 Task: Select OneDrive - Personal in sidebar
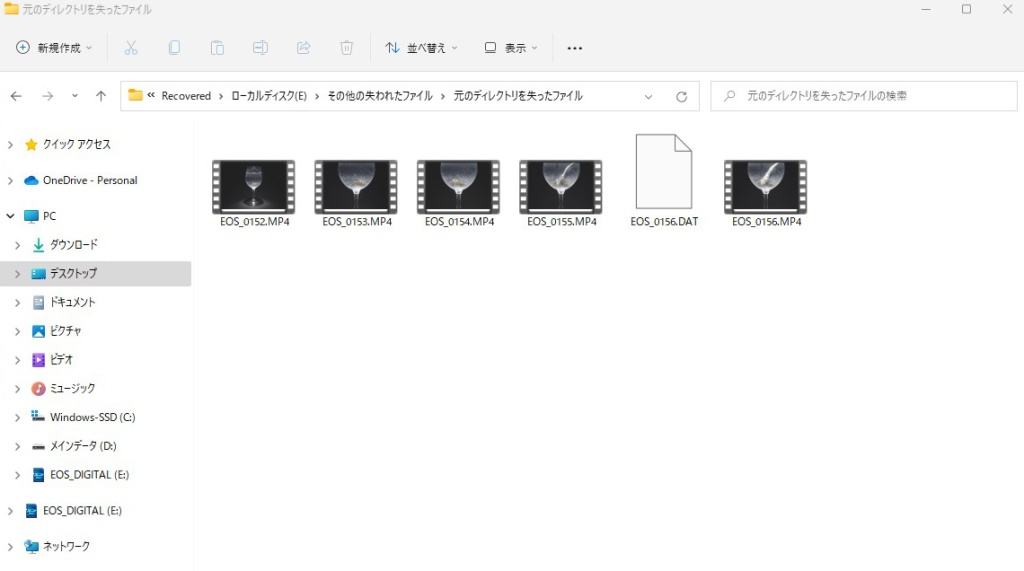tap(90, 180)
